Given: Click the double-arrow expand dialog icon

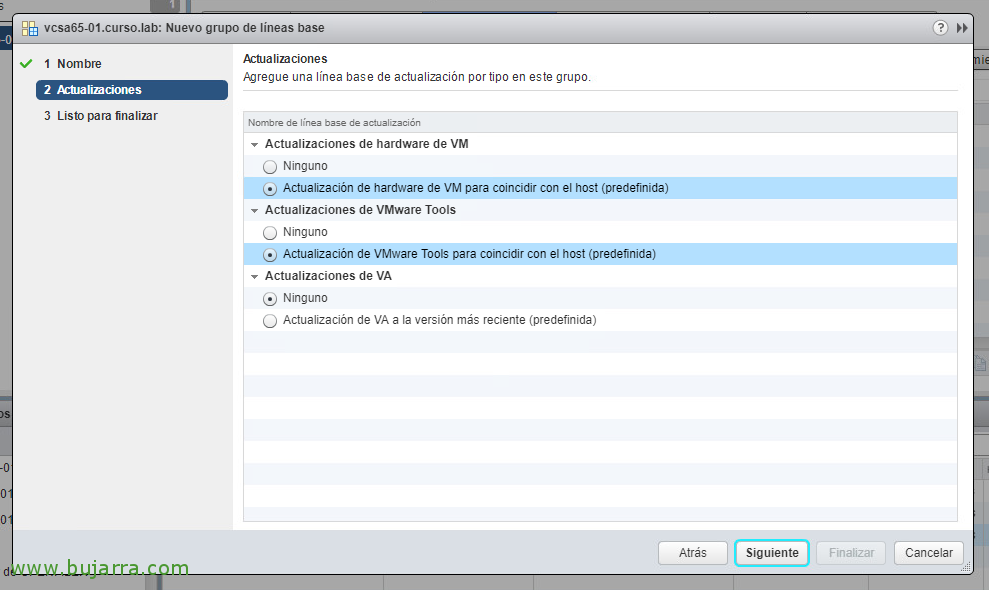Looking at the screenshot, I should tap(962, 28).
